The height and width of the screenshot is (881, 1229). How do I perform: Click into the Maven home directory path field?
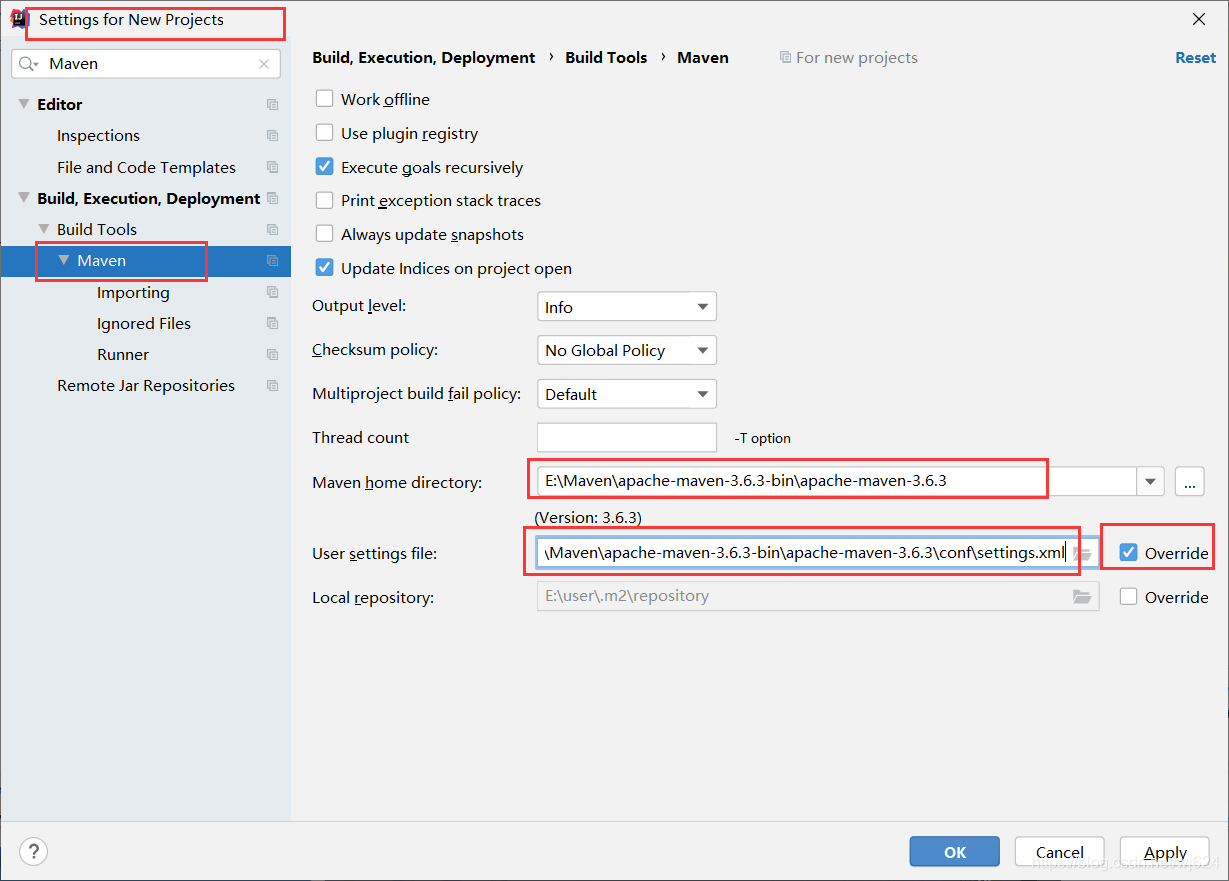point(837,482)
